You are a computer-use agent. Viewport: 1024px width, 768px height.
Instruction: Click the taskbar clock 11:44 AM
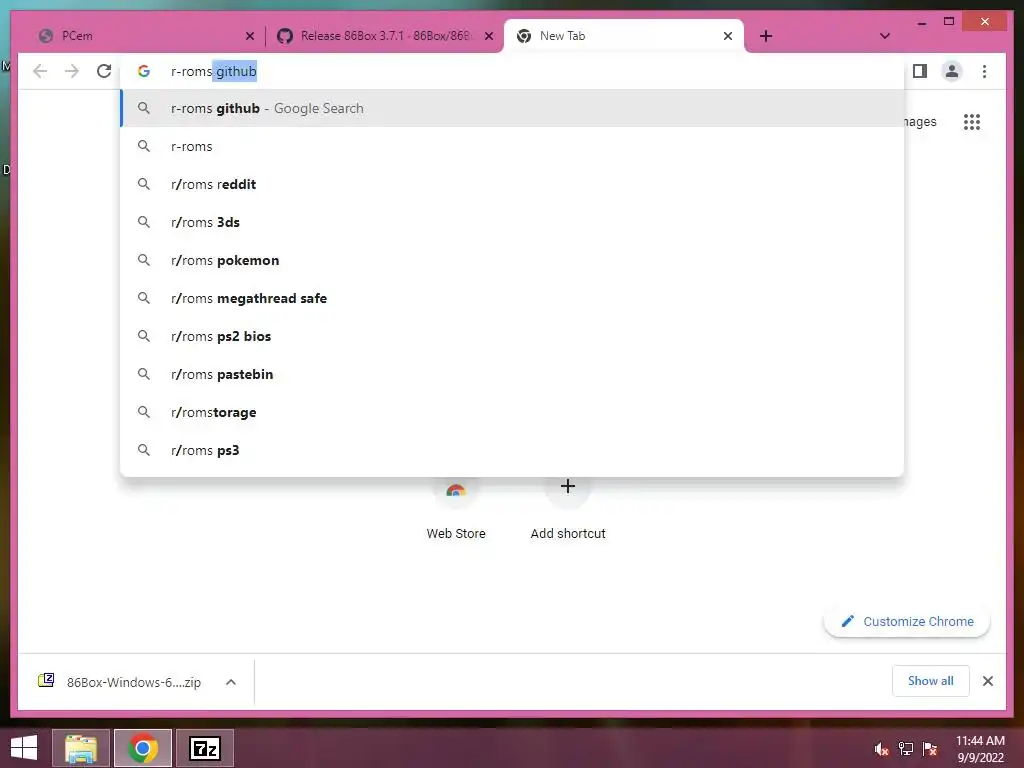coord(980,748)
